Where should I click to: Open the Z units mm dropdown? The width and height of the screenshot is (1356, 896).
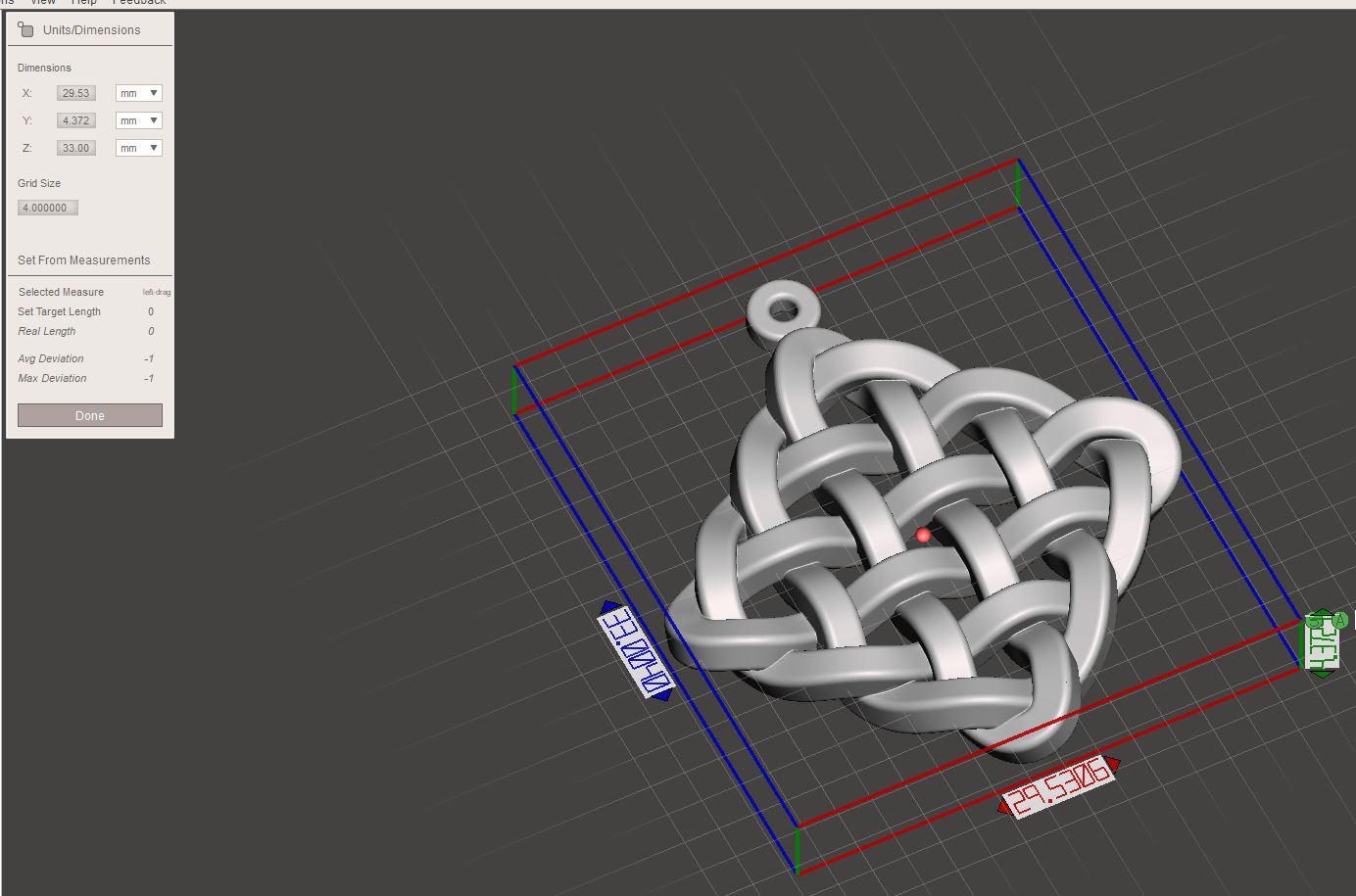pos(138,148)
